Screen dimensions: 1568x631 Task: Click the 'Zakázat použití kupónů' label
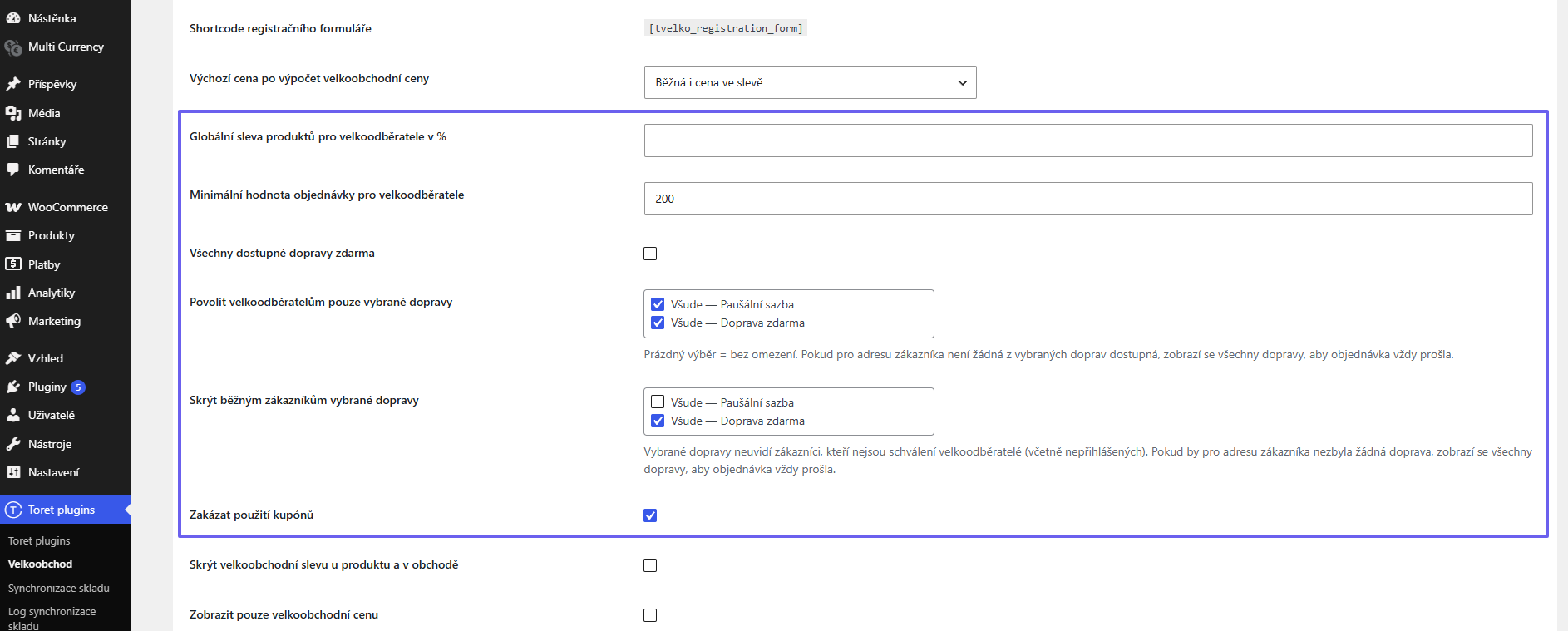tap(251, 515)
